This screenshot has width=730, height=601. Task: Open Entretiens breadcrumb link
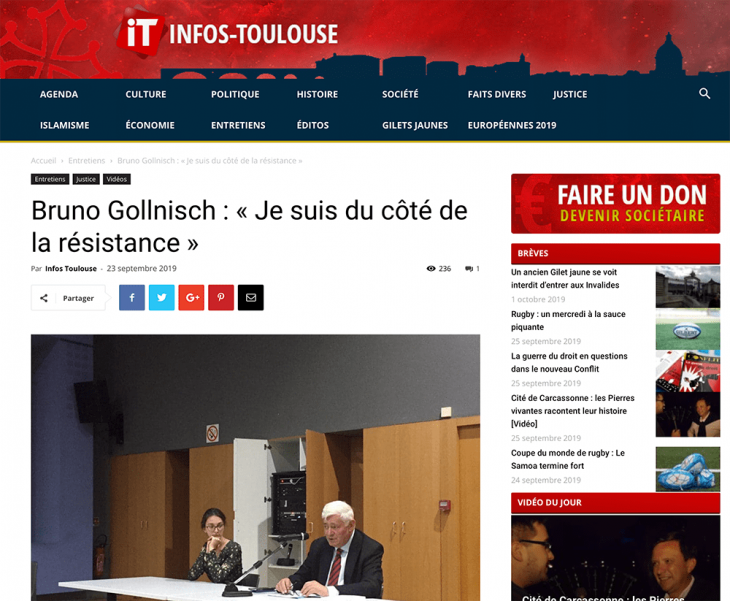(87, 161)
